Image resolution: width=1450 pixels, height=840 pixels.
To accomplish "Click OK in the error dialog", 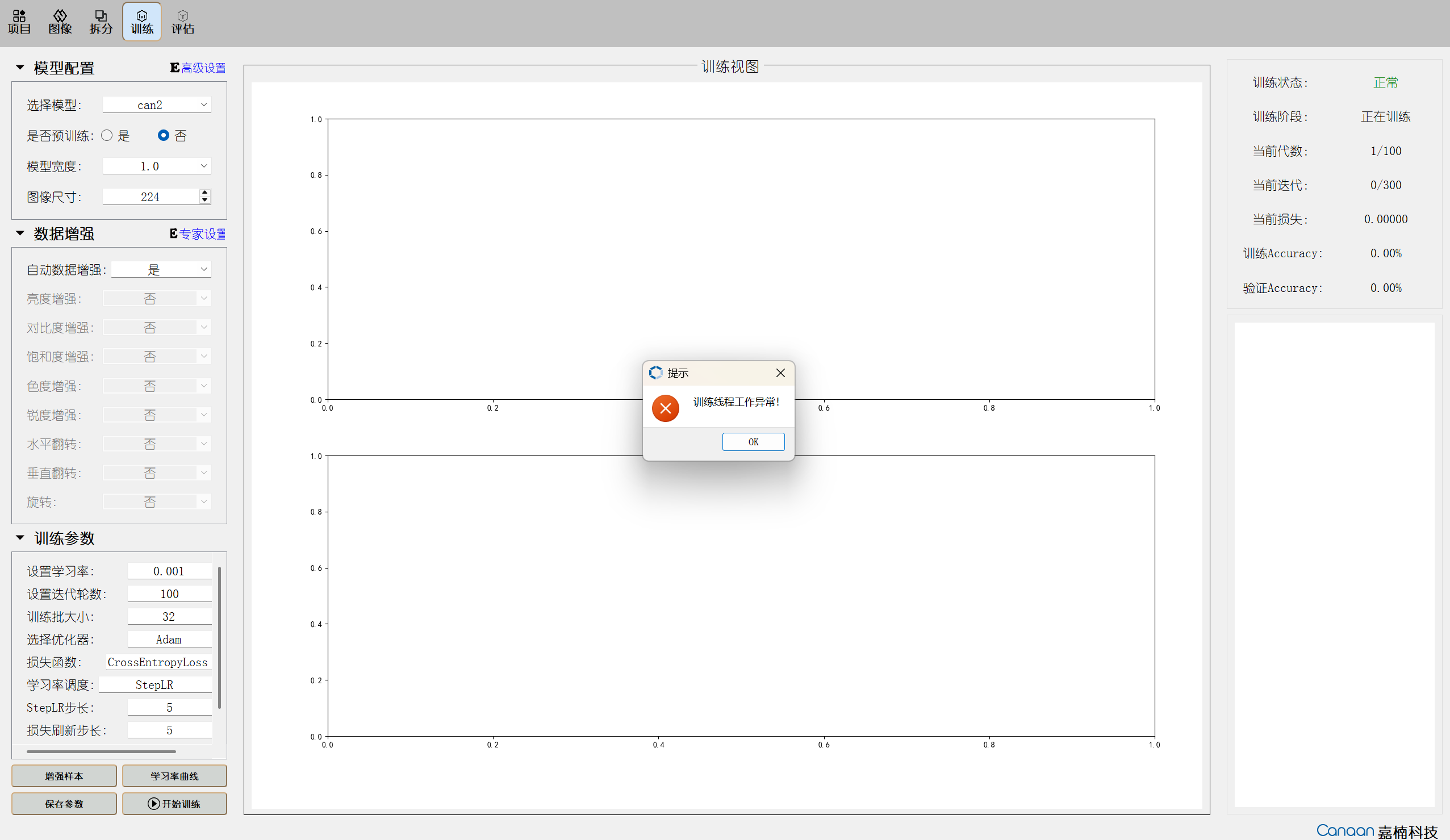I will pos(753,442).
